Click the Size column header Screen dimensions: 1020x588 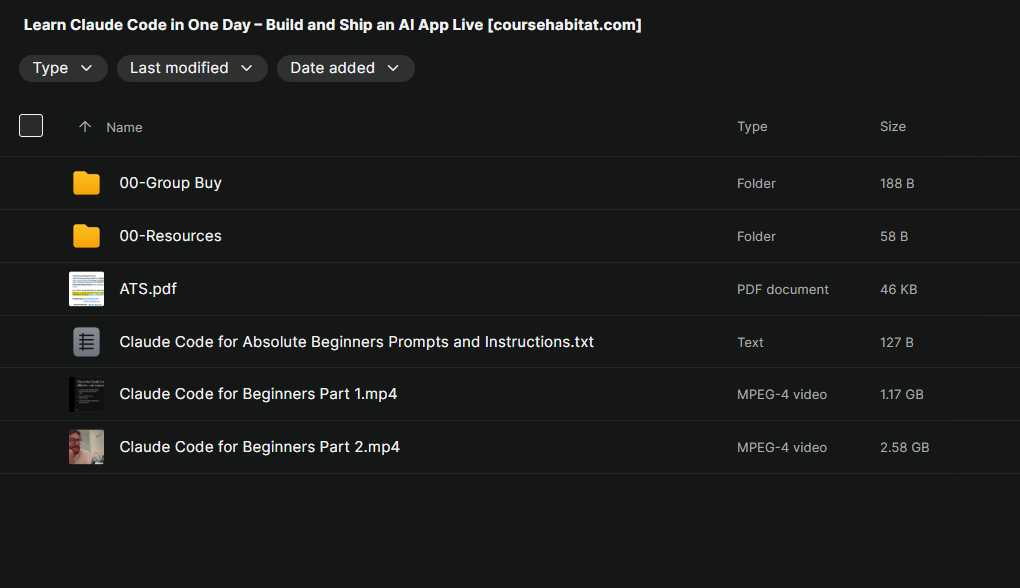click(x=892, y=127)
